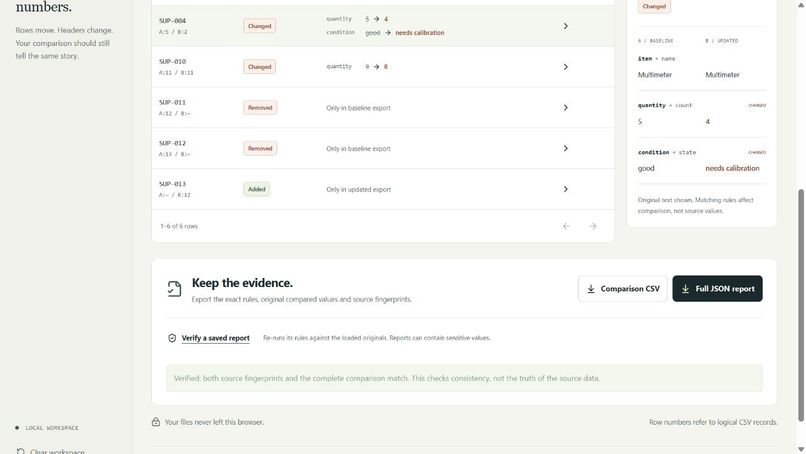Go to previous page arrow

click(x=566, y=226)
